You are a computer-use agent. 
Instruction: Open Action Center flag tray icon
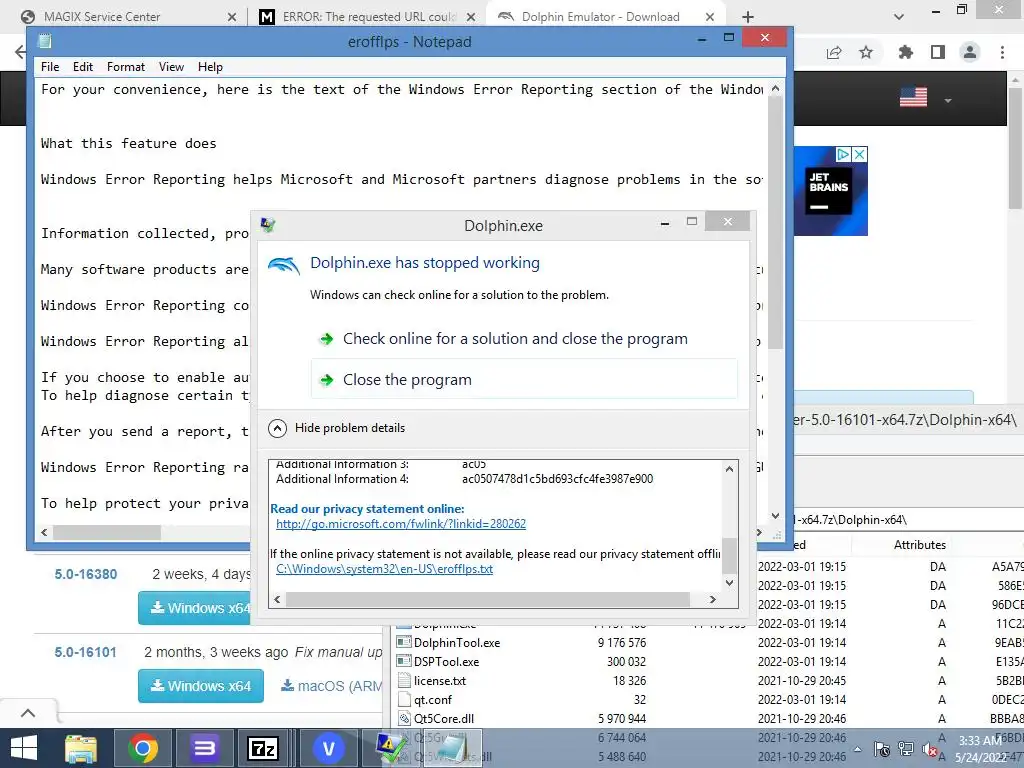tap(882, 749)
